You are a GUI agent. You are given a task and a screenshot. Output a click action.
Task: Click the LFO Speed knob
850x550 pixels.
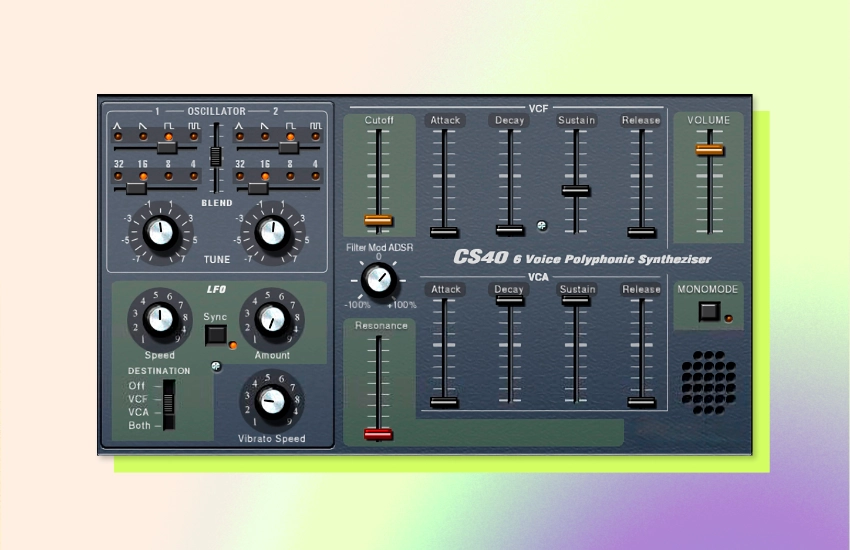point(160,319)
